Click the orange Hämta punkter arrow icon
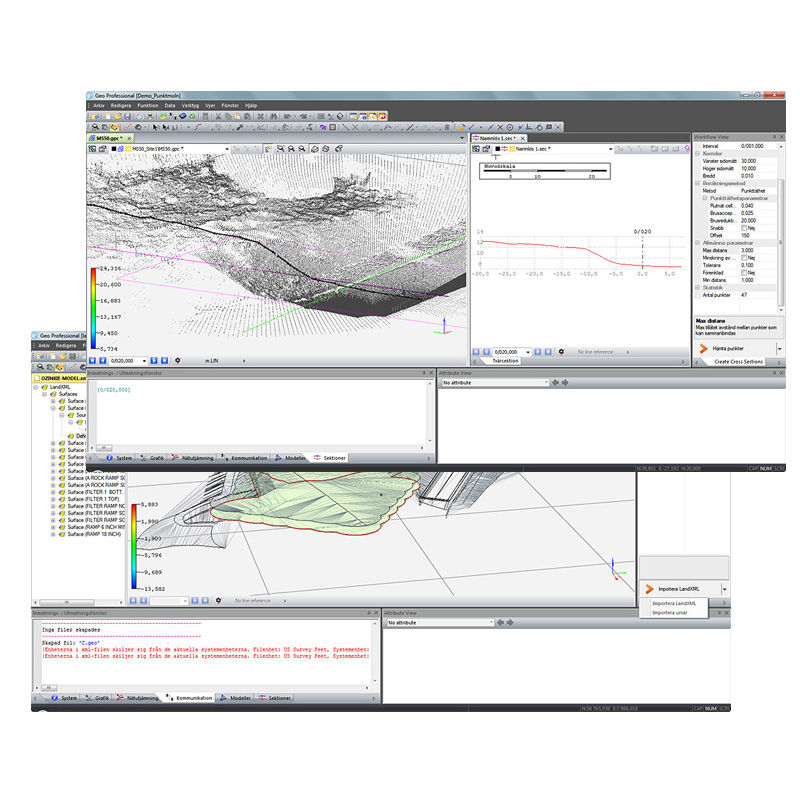Viewport: 800px width, 800px height. tap(702, 347)
